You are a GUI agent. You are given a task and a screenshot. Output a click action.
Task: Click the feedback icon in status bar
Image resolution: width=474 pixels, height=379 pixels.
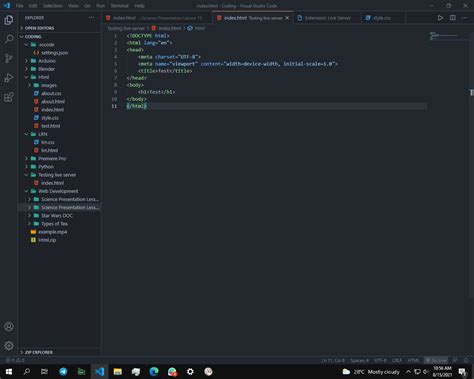click(x=455, y=360)
